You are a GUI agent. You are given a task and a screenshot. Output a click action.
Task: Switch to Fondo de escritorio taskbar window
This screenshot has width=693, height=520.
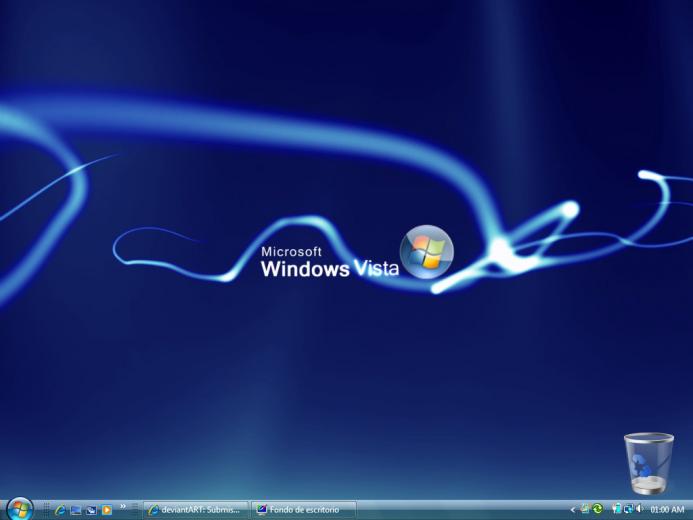pyautogui.click(x=304, y=510)
